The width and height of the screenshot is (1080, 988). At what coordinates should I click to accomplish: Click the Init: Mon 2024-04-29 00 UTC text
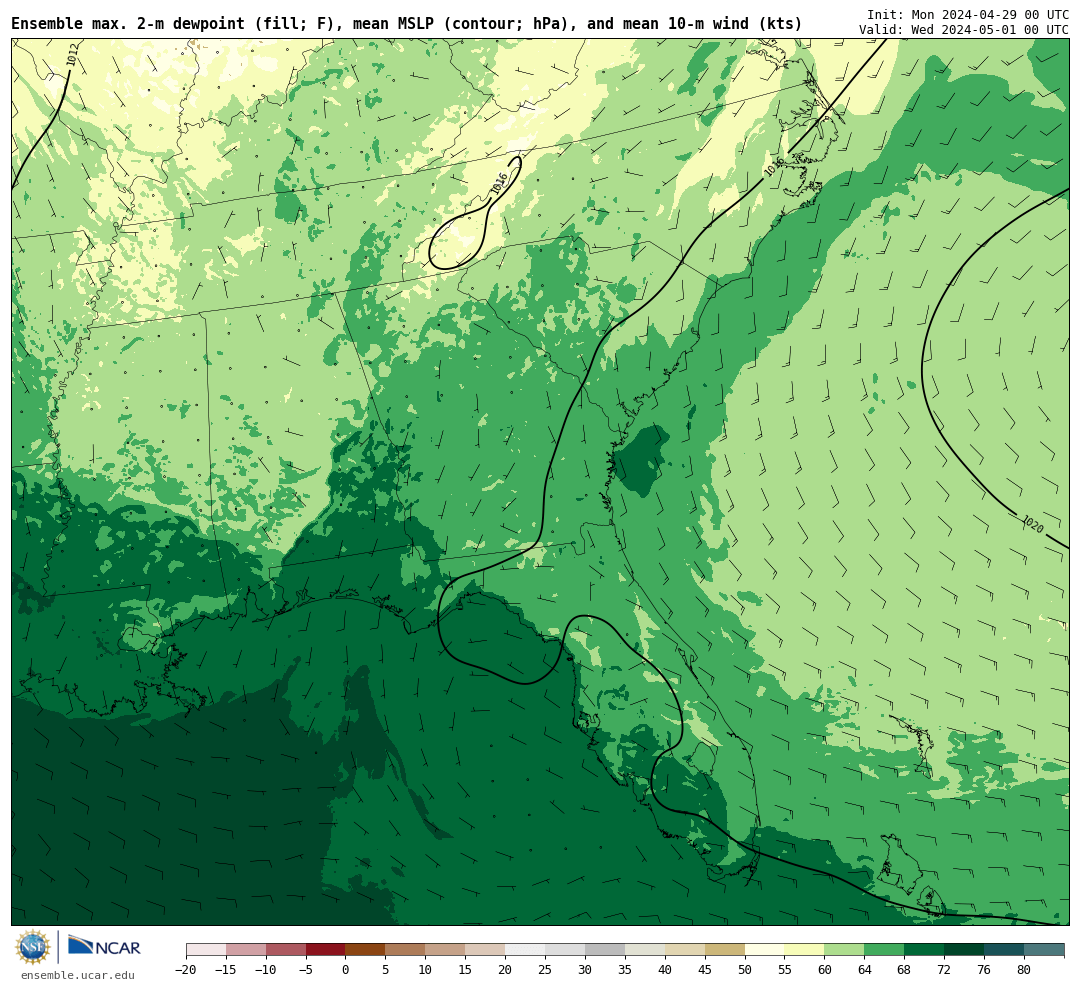[x=968, y=14]
